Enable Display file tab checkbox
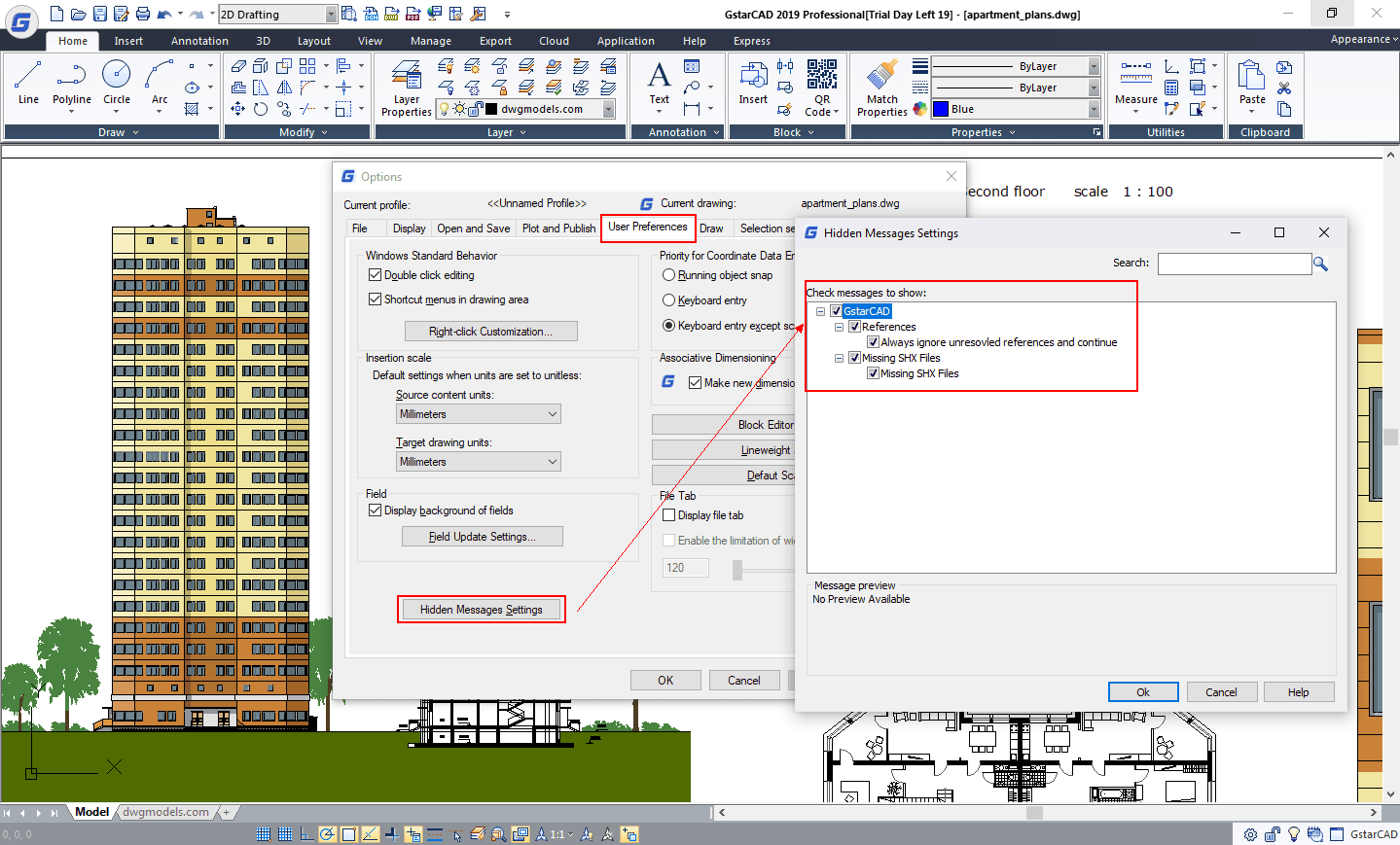The image size is (1400, 845). (x=668, y=515)
